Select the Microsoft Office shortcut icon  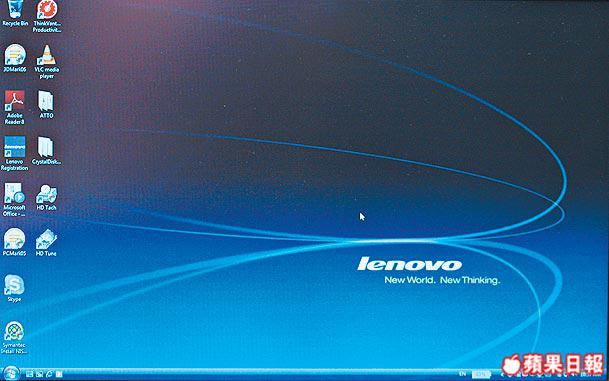click(14, 199)
